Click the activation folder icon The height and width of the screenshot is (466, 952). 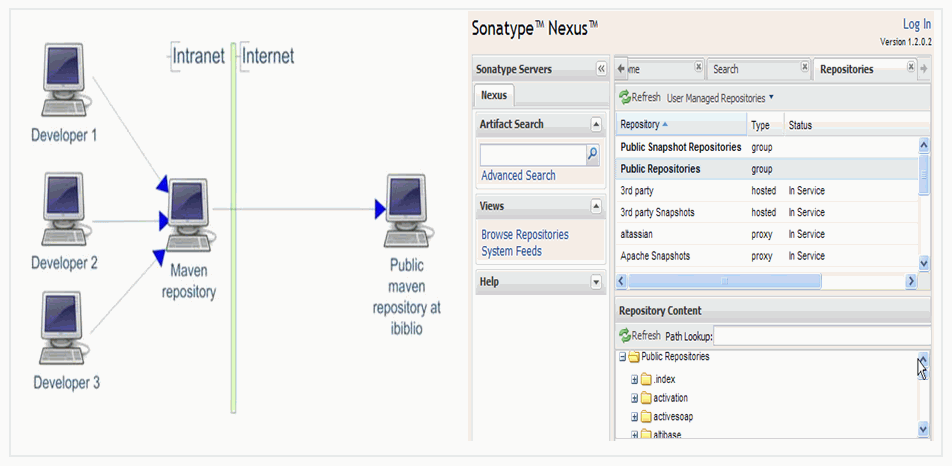click(646, 398)
